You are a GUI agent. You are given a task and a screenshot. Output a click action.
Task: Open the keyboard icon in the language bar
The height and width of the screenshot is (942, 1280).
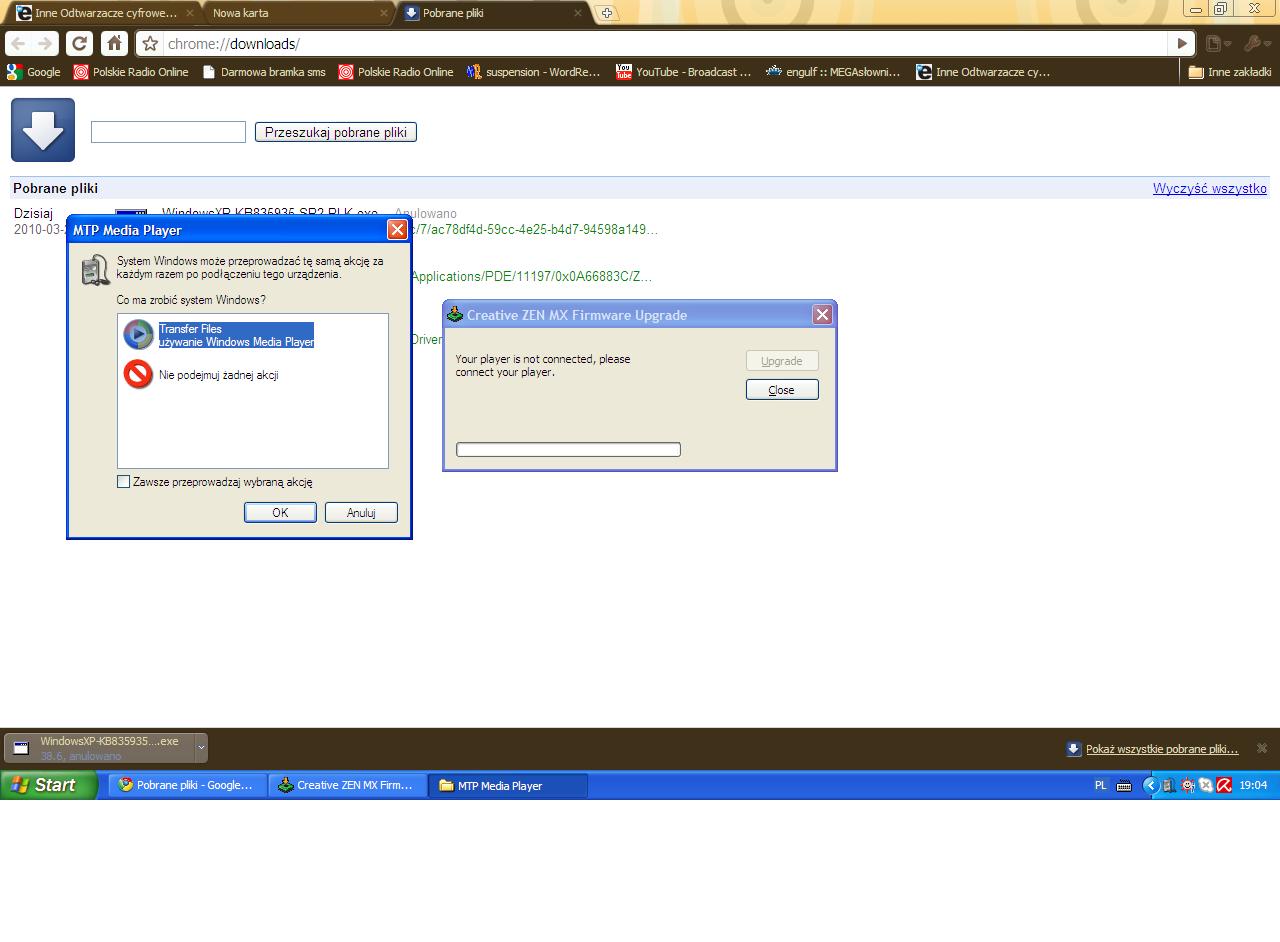pos(1124,786)
